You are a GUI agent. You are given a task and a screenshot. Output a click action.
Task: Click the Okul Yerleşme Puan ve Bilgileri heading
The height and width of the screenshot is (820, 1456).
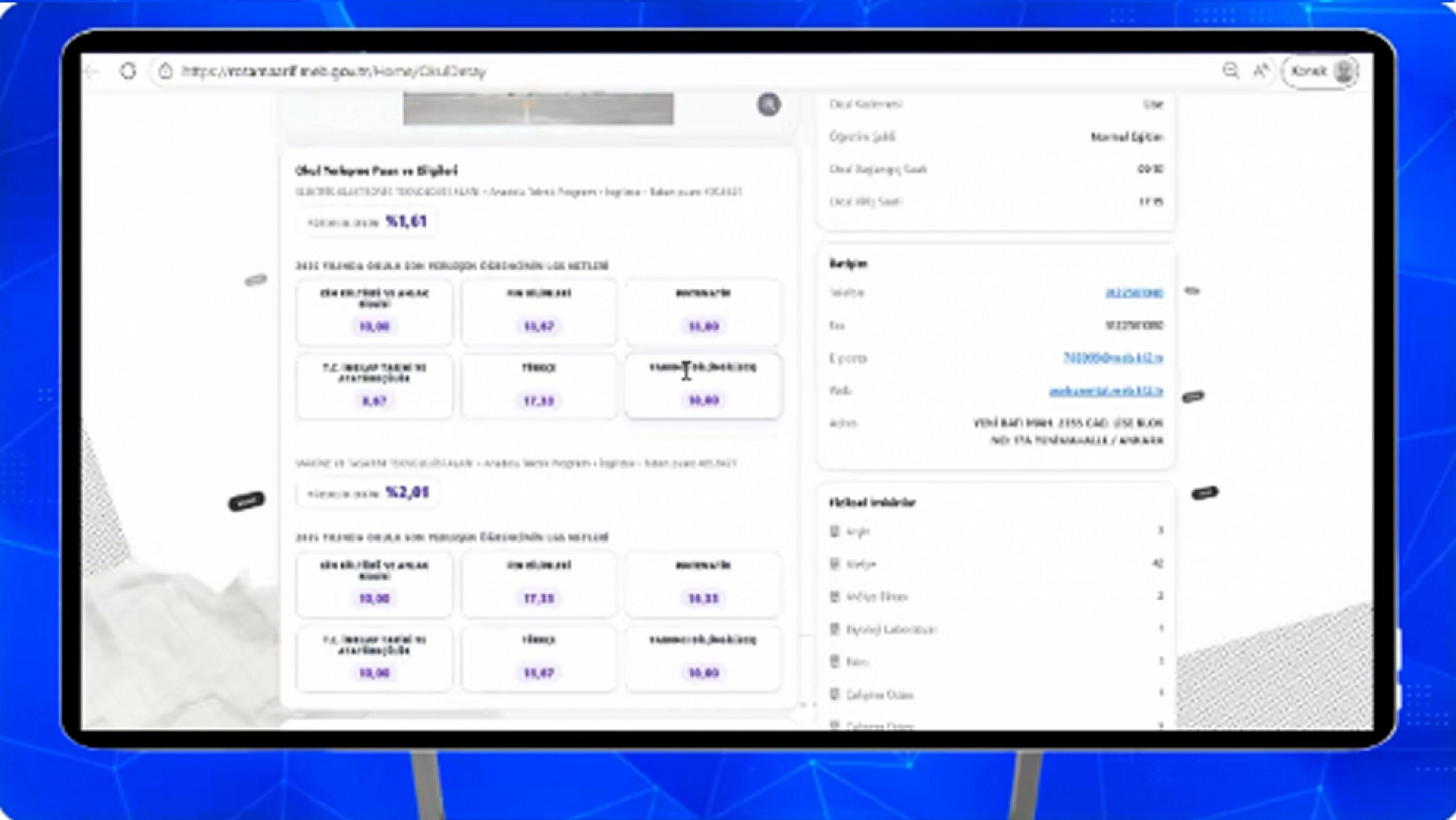pos(377,171)
